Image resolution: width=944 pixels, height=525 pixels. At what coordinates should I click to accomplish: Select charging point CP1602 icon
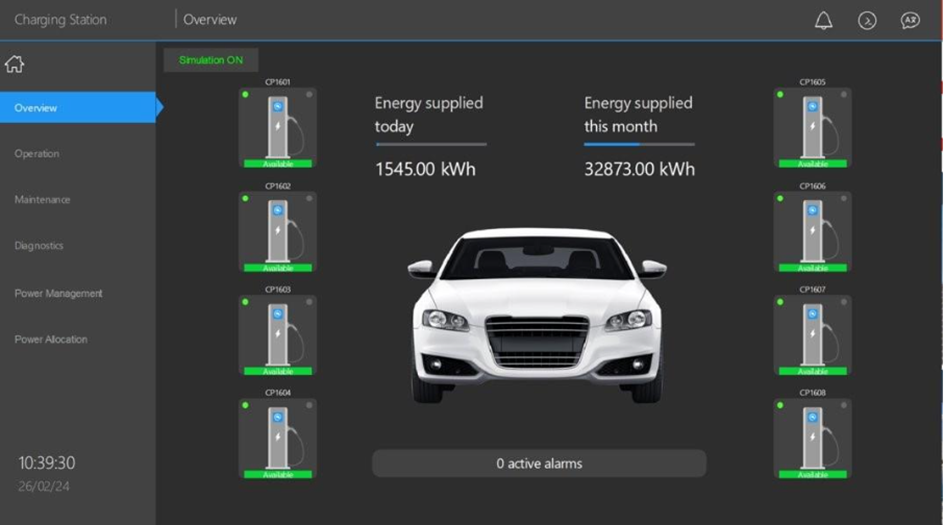point(277,231)
